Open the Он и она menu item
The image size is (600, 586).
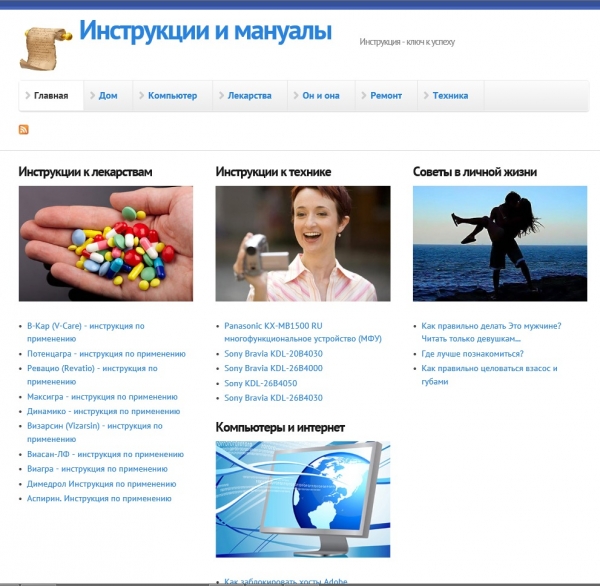coord(320,96)
